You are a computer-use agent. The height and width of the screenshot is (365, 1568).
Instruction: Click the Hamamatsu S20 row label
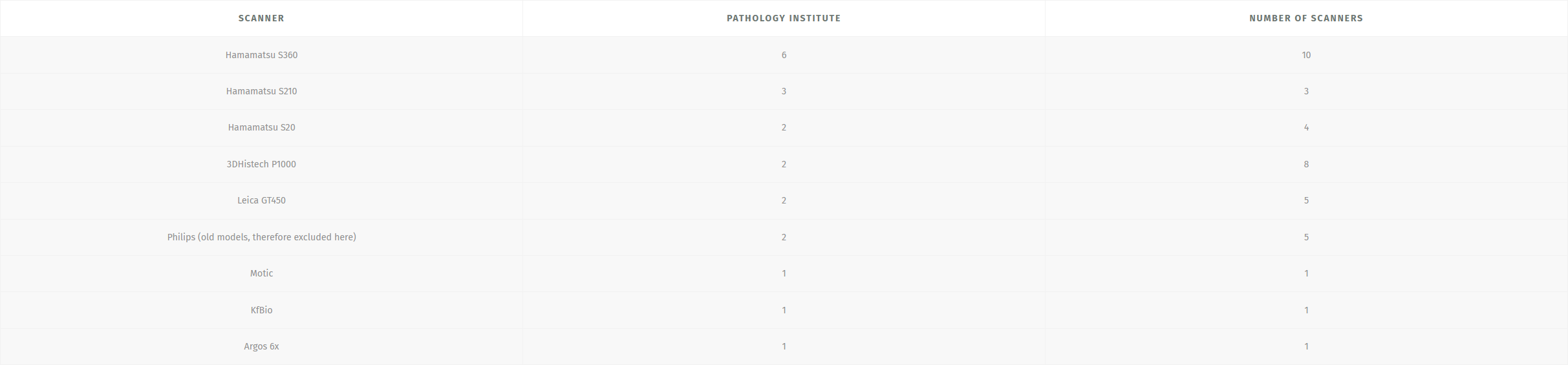[x=261, y=127]
